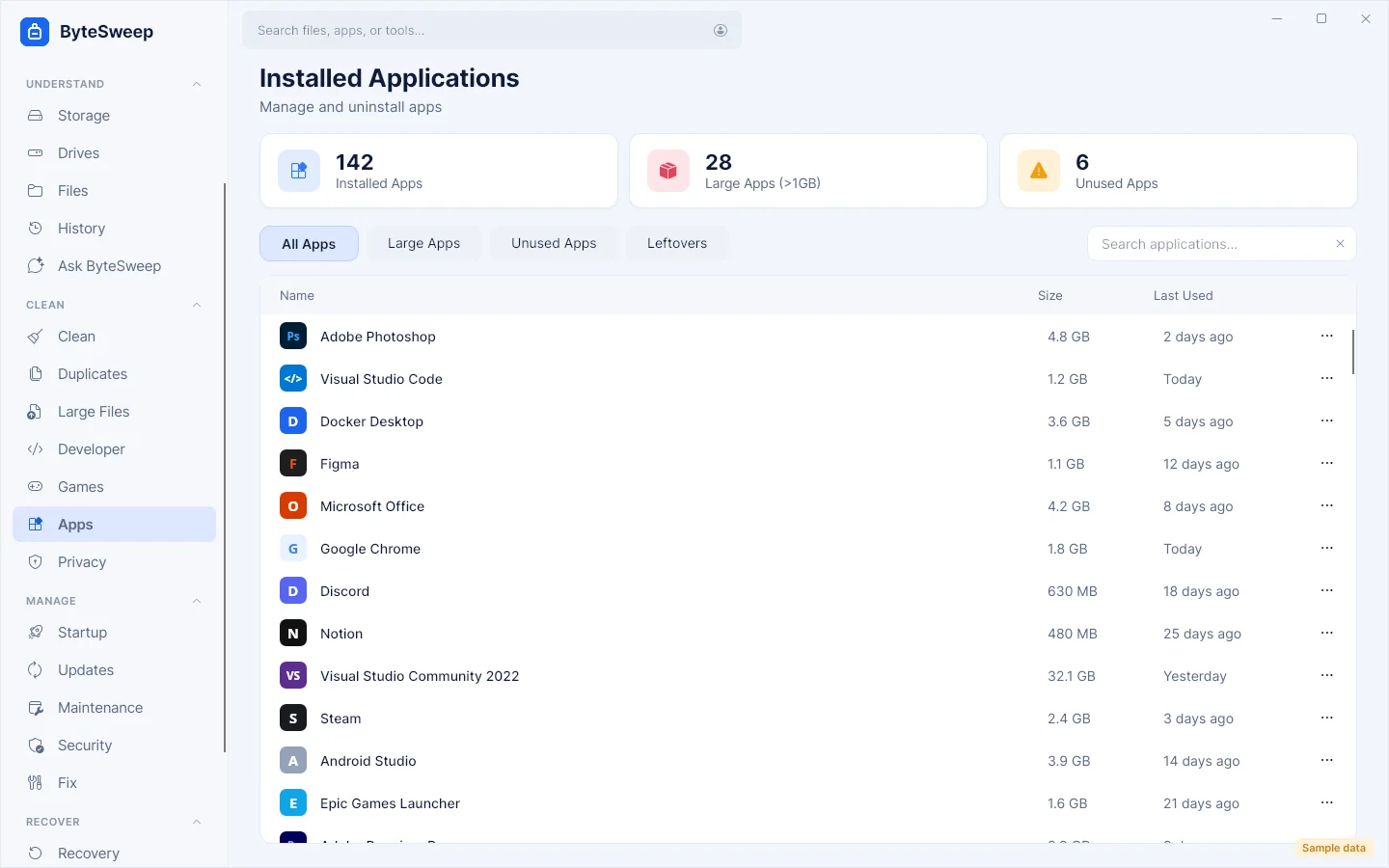The width and height of the screenshot is (1389, 868).
Task: View cleanup History
Action: coord(114,229)
